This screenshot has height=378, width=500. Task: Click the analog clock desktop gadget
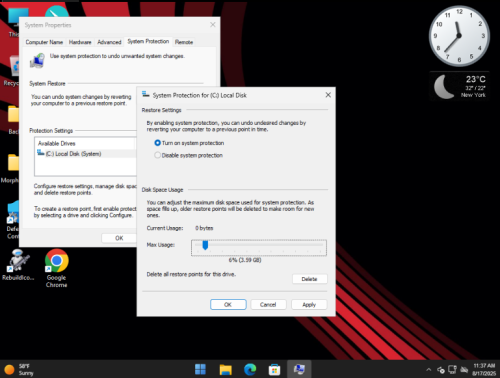pyautogui.click(x=459, y=36)
